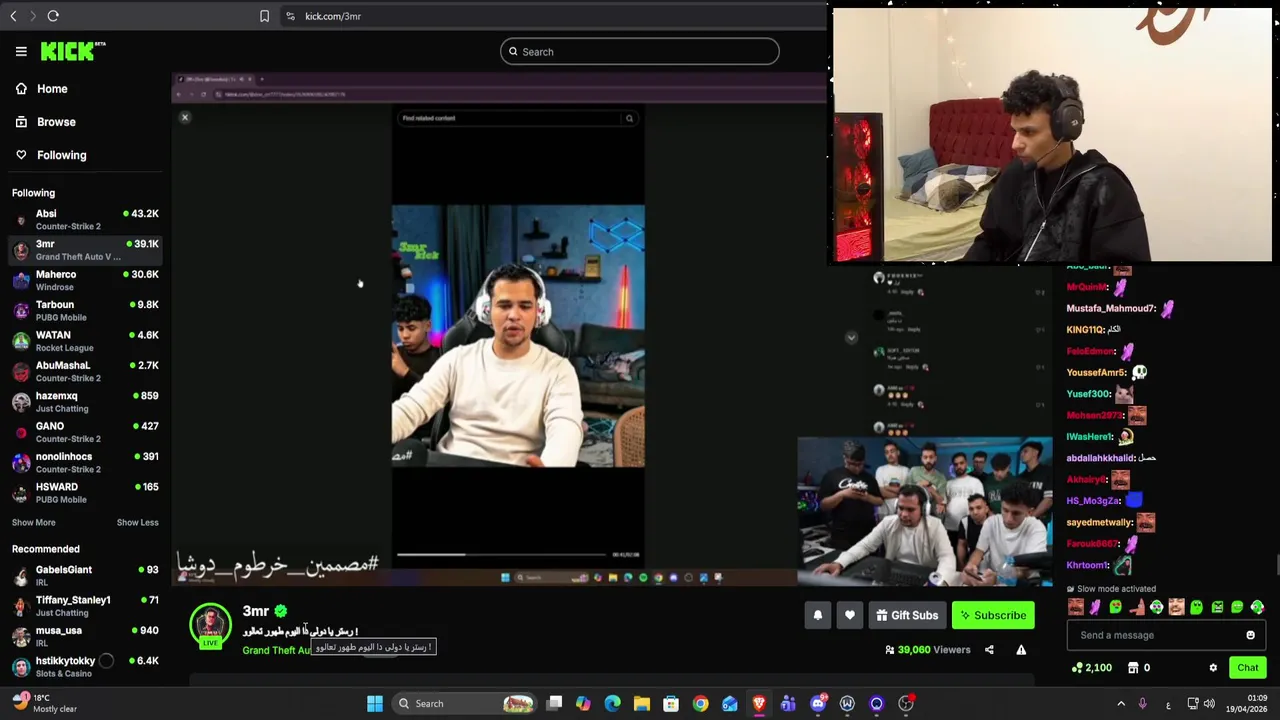
Task: Open WATAN's Rocket League channel
Action: (x=85, y=341)
